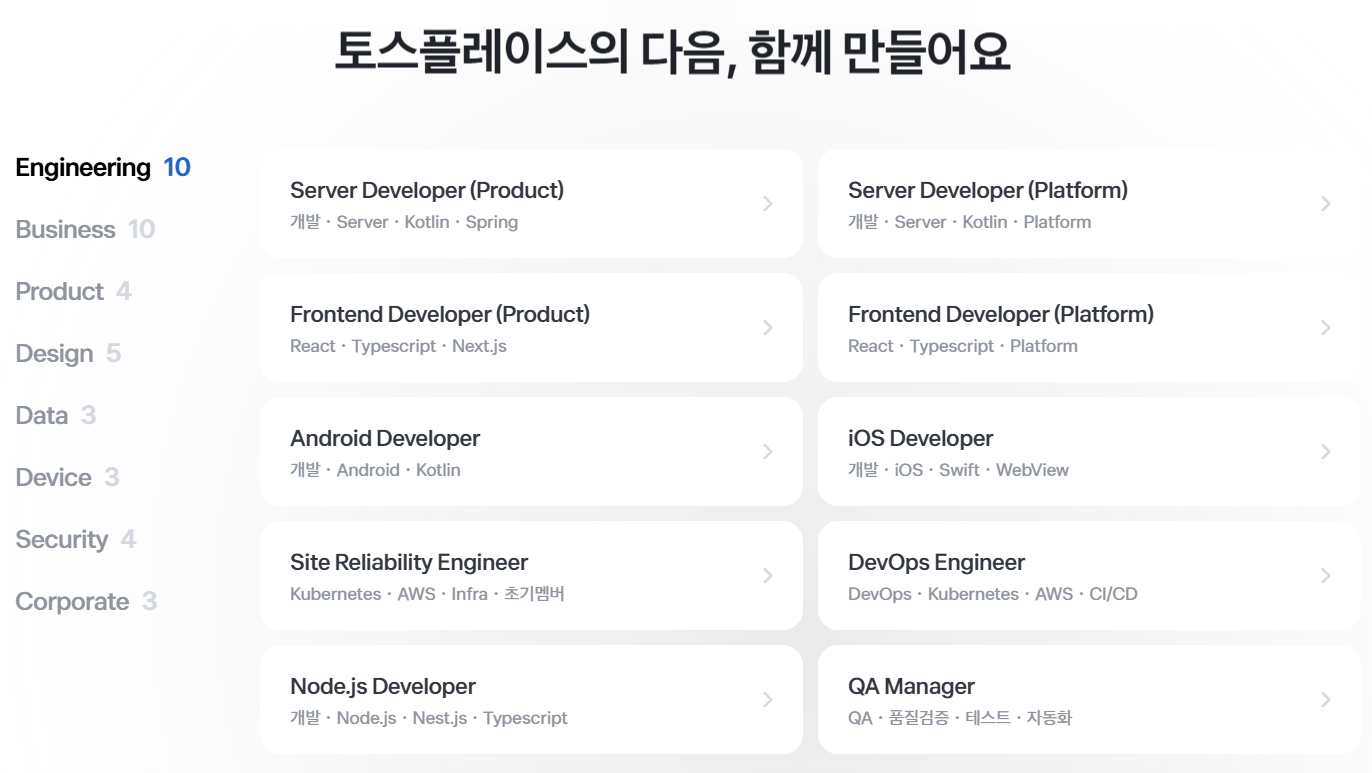Click tags "개발 · Node.js · Nest.js · Typescript"
Image resolution: width=1372 pixels, height=773 pixels.
click(x=429, y=718)
